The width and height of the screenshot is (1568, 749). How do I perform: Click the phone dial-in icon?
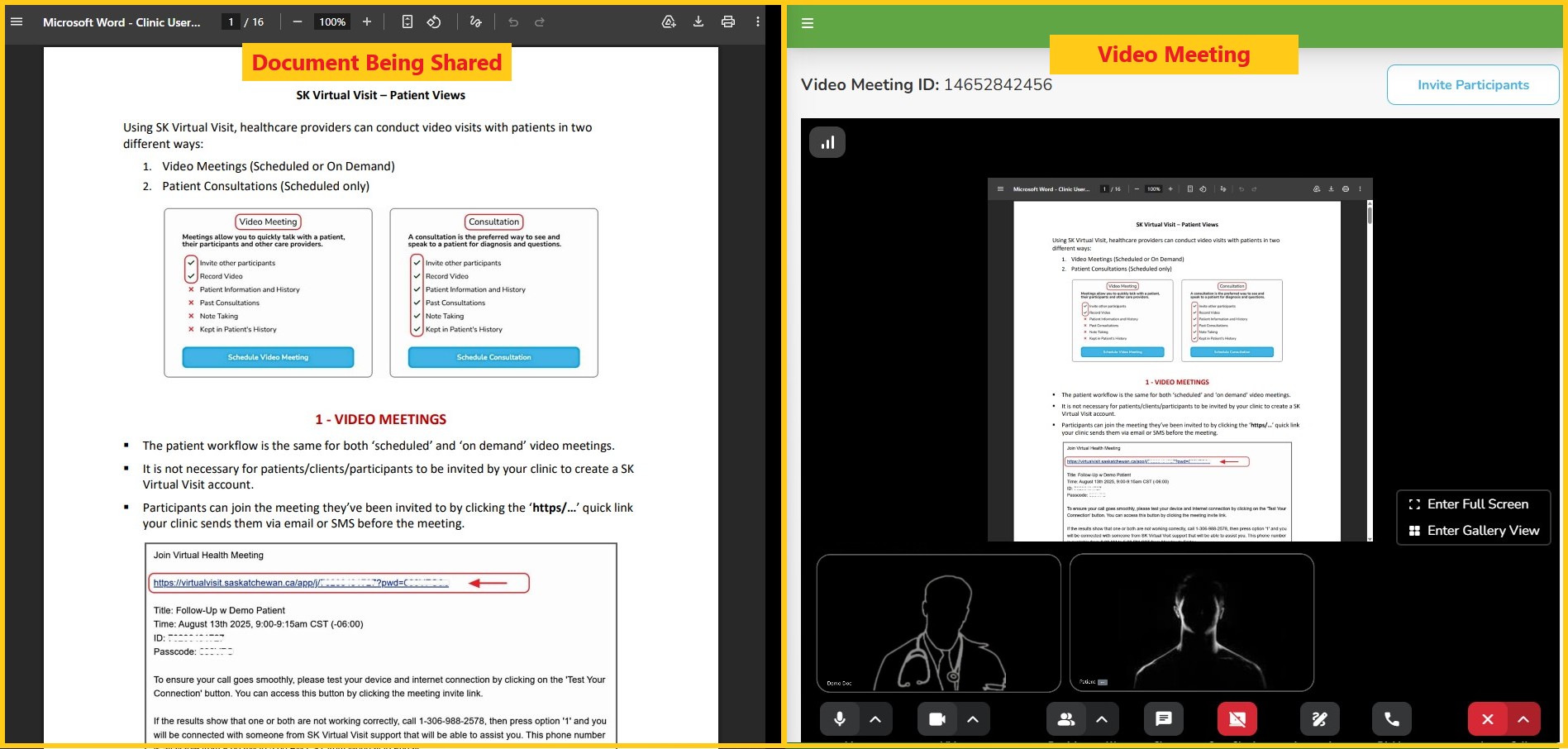coord(1391,719)
